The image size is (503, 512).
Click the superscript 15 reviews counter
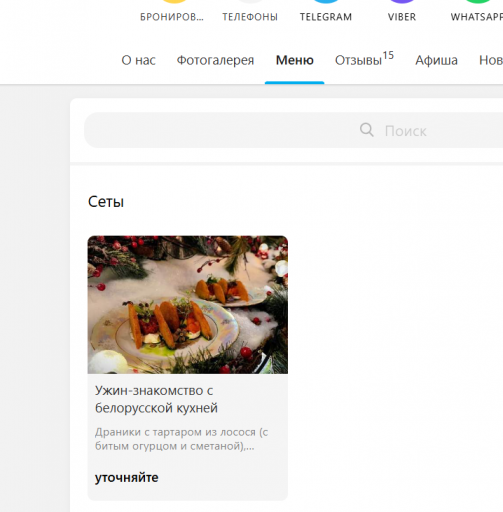[388, 55]
